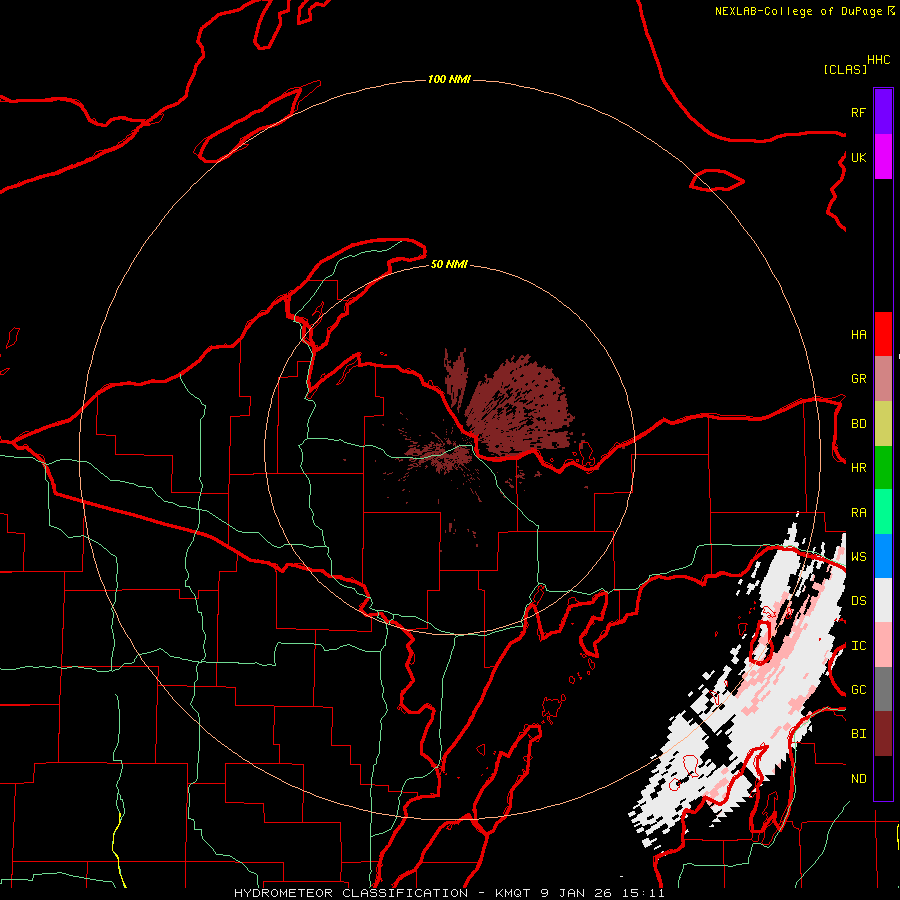This screenshot has height=900, width=900.
Task: Click the WS blue legend swatch
Action: coord(883,556)
